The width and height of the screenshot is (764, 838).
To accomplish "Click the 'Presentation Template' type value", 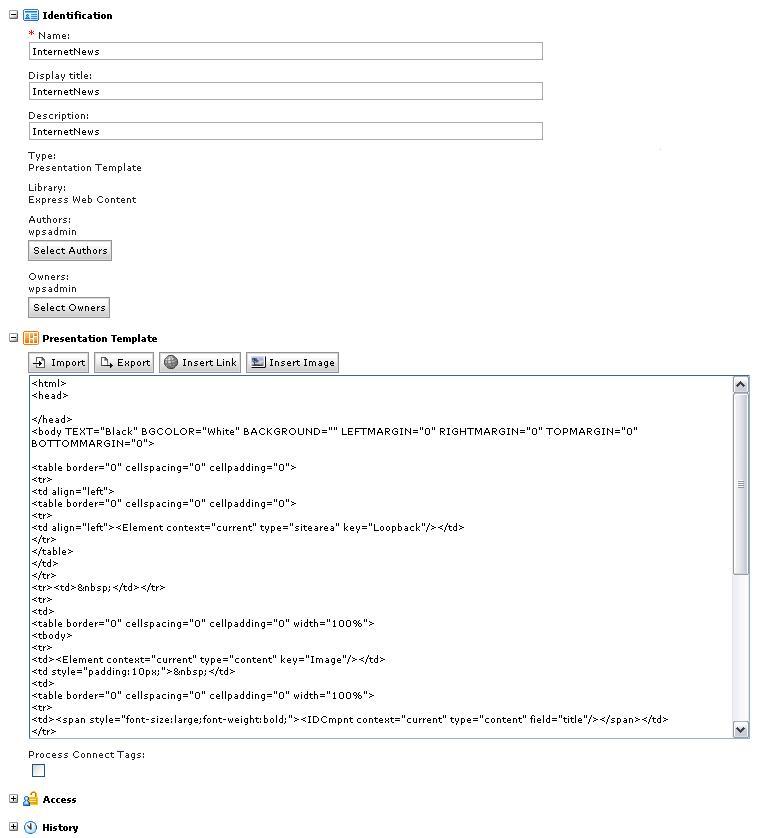I will (x=85, y=167).
